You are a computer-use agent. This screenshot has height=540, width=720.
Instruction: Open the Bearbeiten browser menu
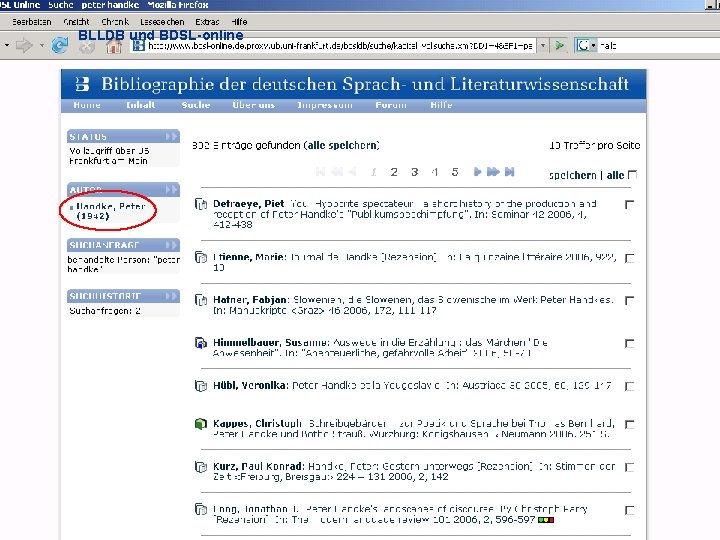(32, 22)
